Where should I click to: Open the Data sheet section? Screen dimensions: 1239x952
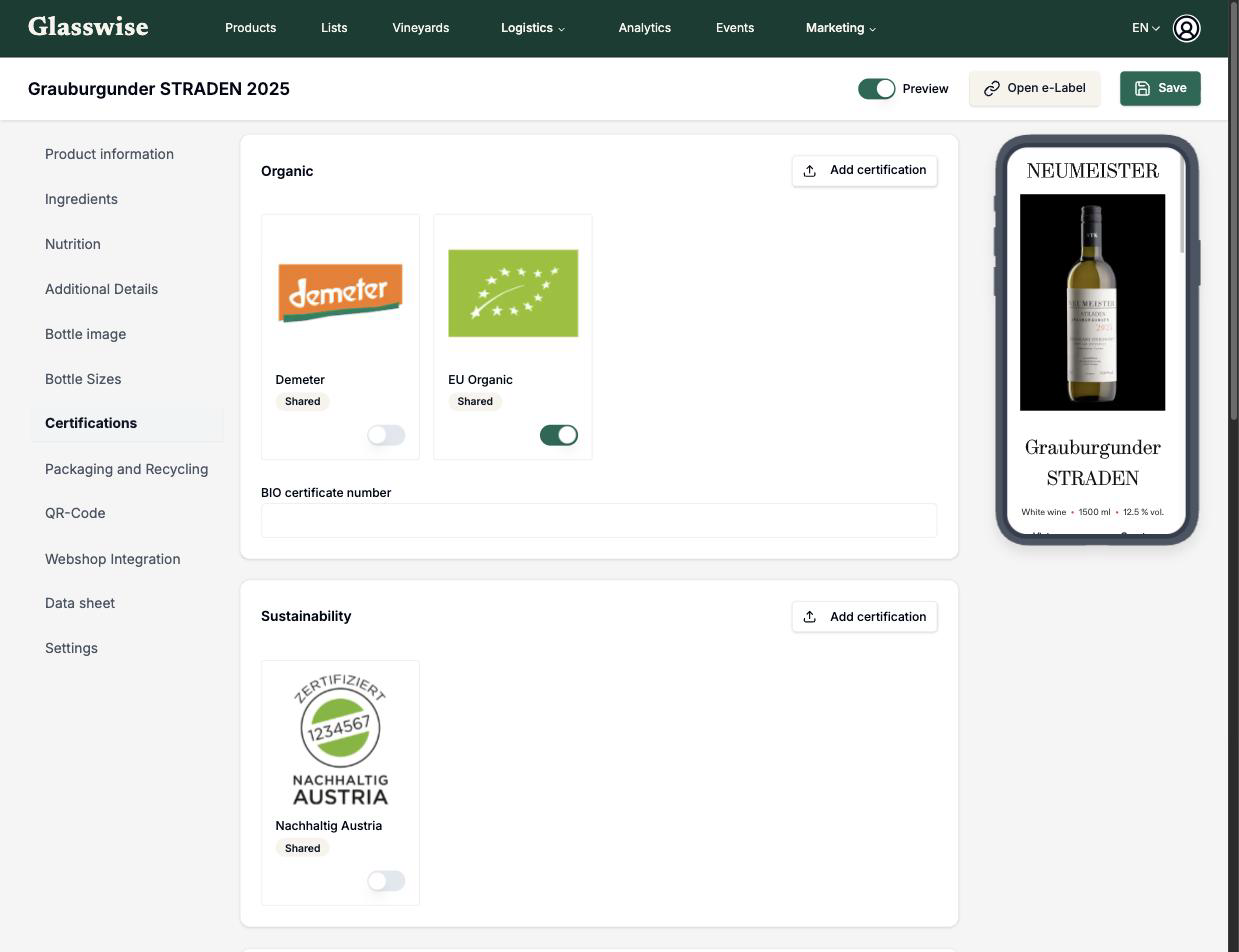[80, 603]
